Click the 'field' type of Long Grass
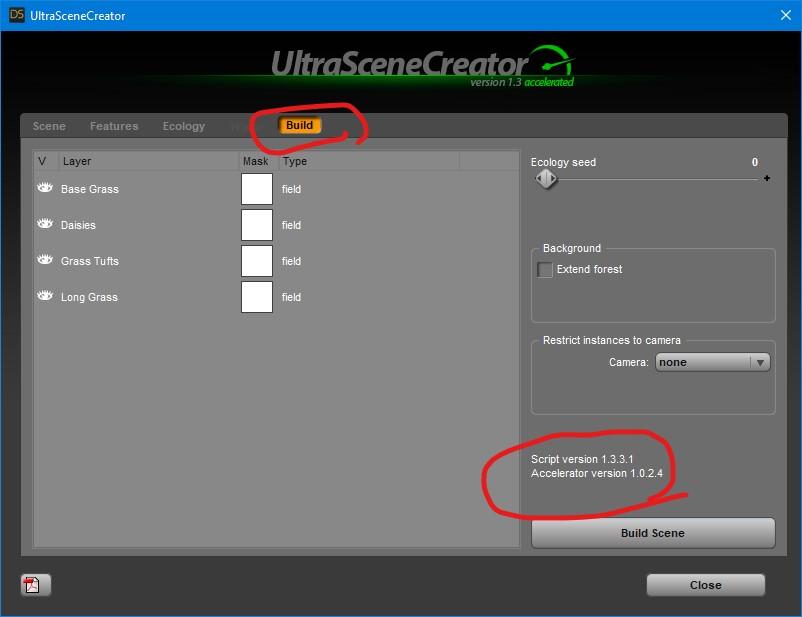802x617 pixels. click(x=291, y=297)
